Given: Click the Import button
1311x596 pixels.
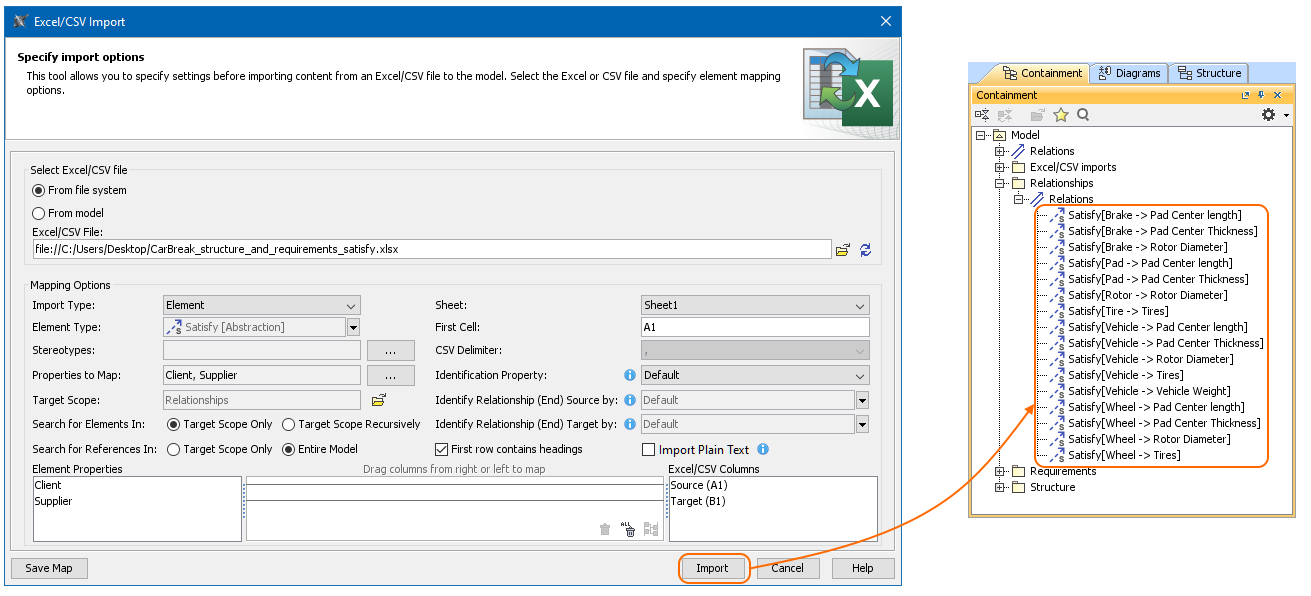Looking at the screenshot, I should point(712,568).
